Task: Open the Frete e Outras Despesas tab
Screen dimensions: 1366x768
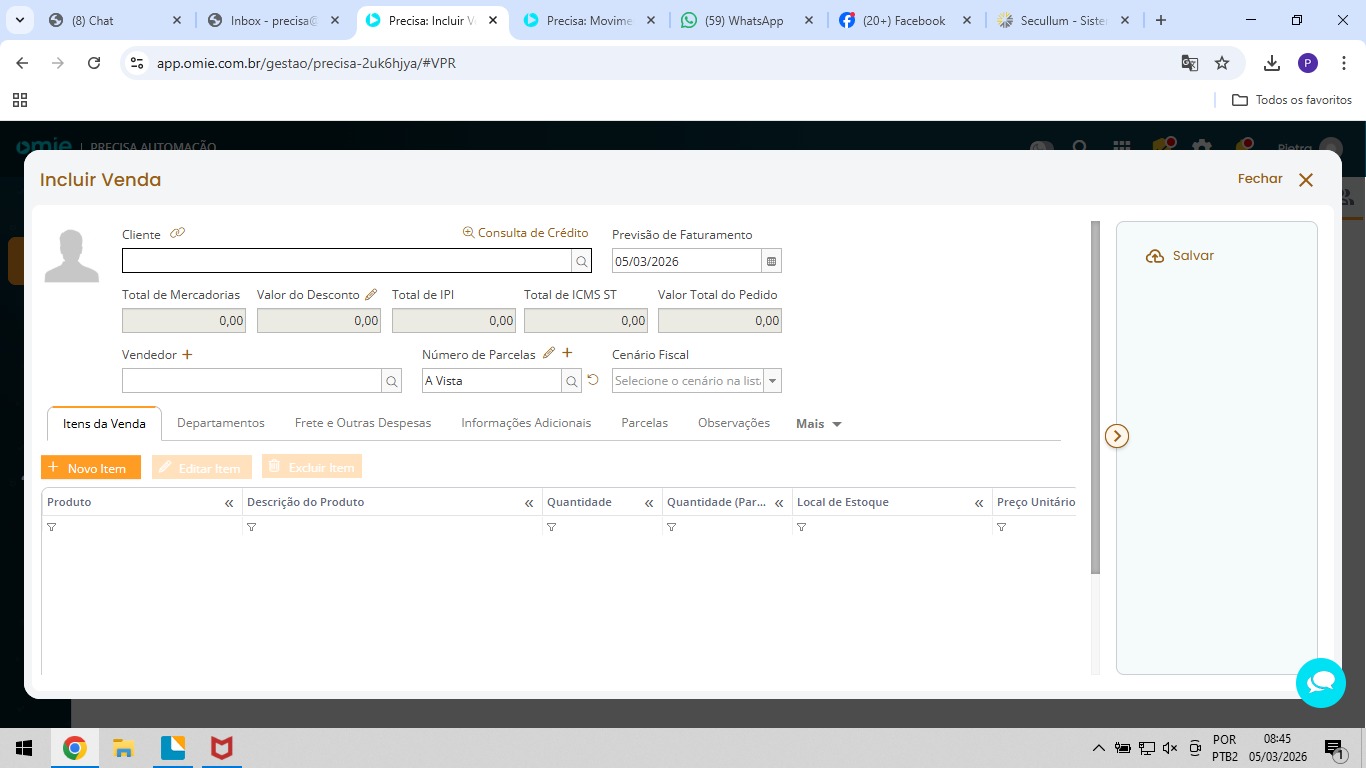Action: tap(363, 423)
